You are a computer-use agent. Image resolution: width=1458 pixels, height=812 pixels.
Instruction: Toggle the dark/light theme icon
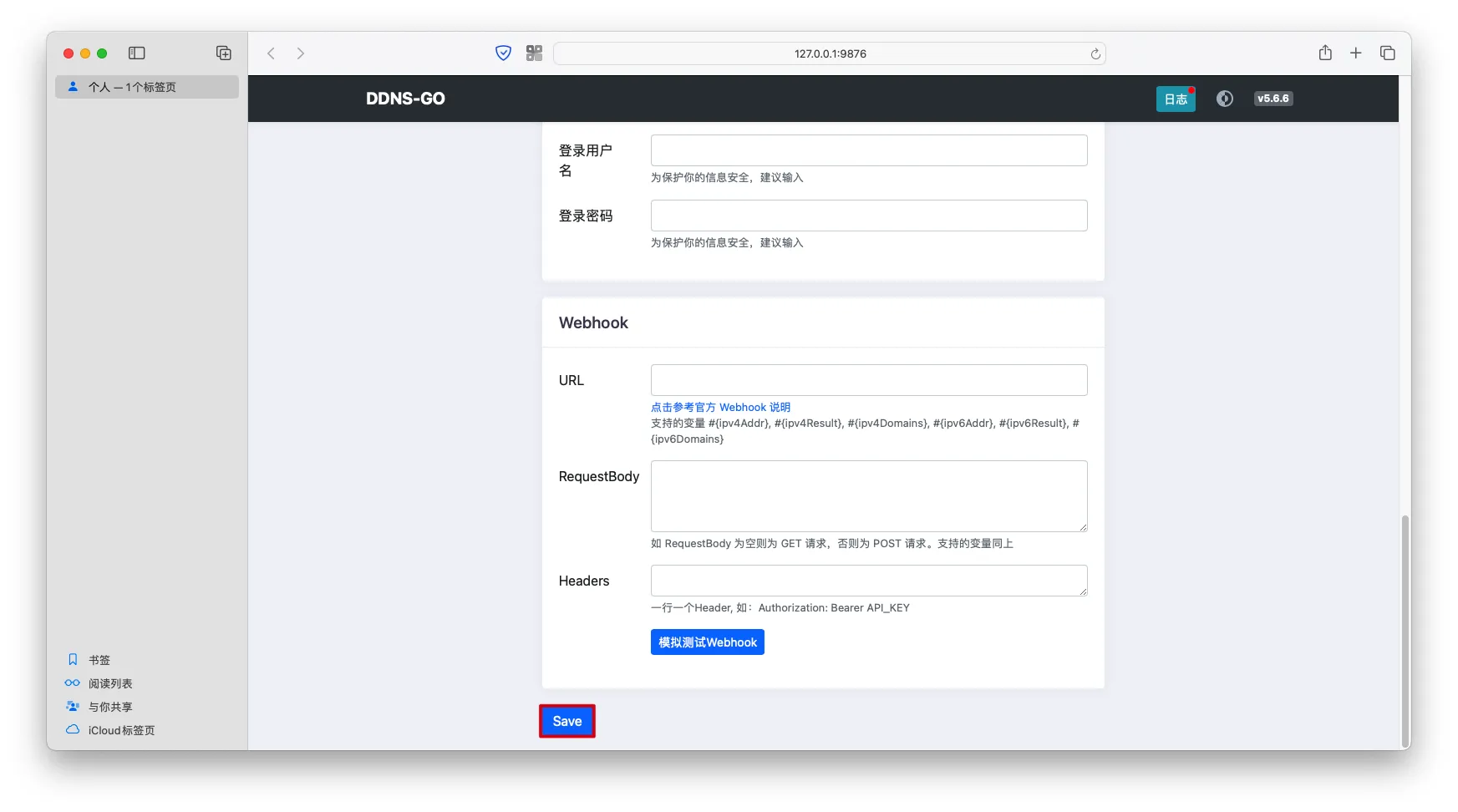coord(1225,99)
